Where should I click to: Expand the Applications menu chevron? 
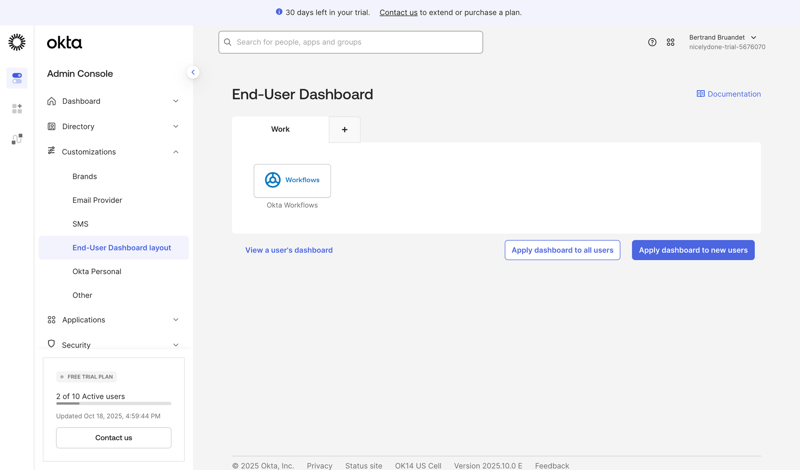point(176,319)
